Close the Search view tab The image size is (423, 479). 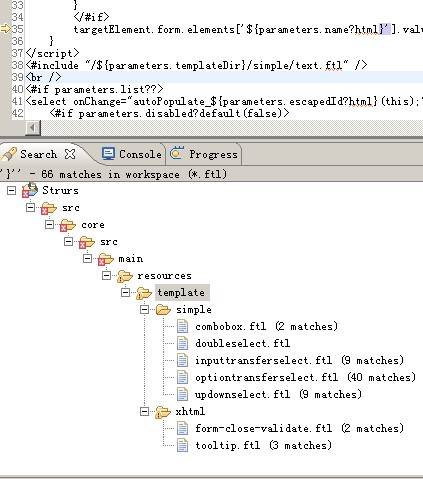click(x=70, y=154)
